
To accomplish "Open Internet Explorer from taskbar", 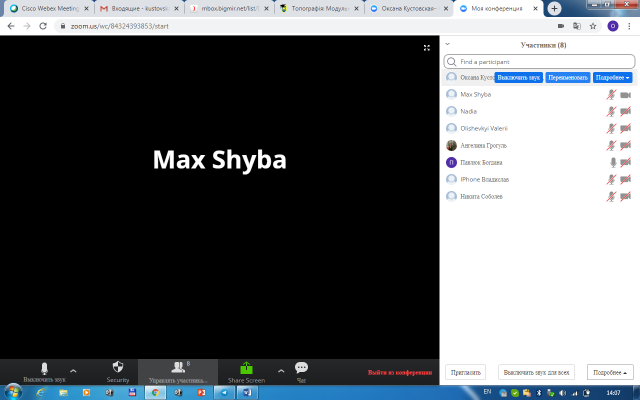I will pyautogui.click(x=40, y=393).
